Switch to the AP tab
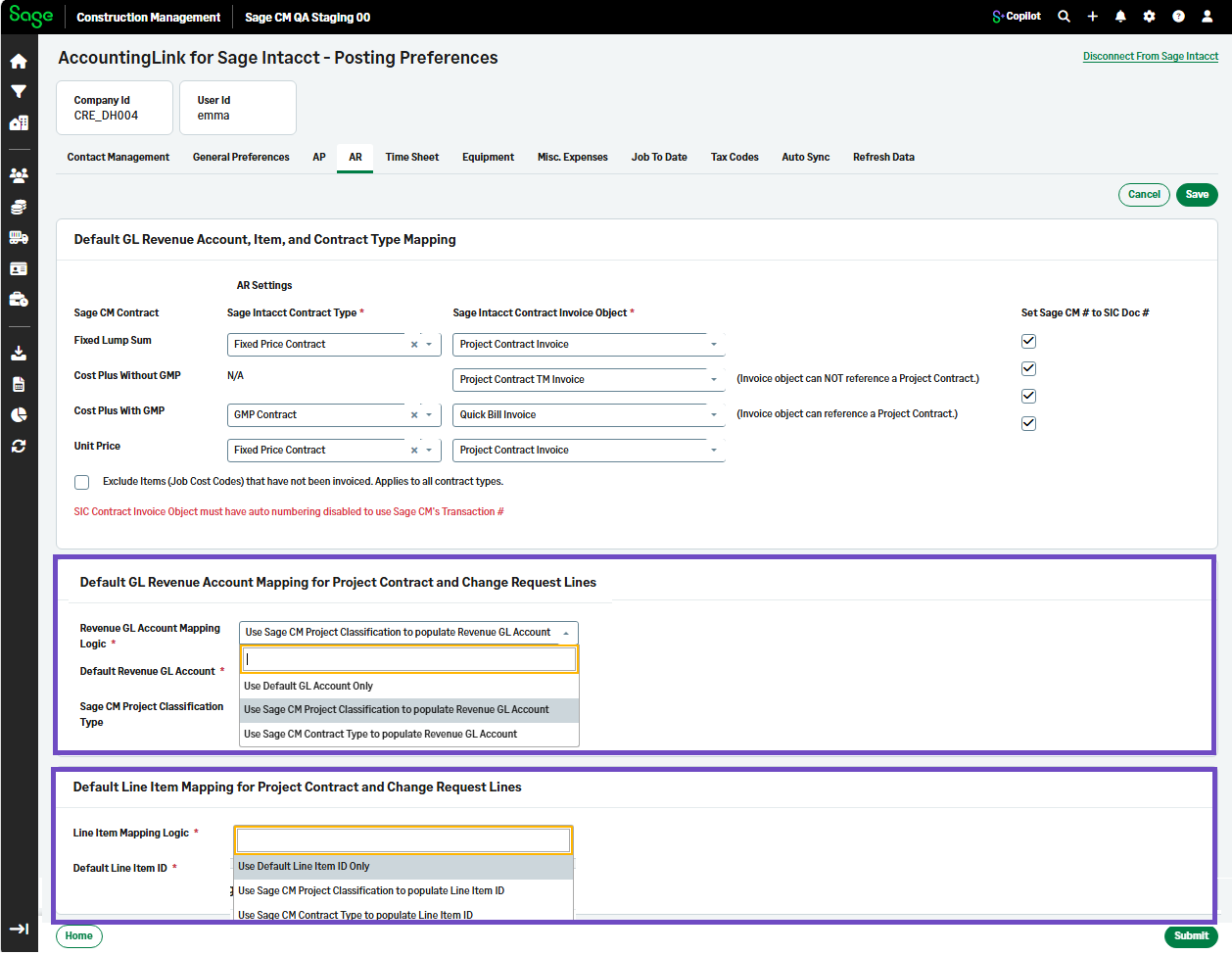This screenshot has width=1232, height=955. (x=319, y=158)
